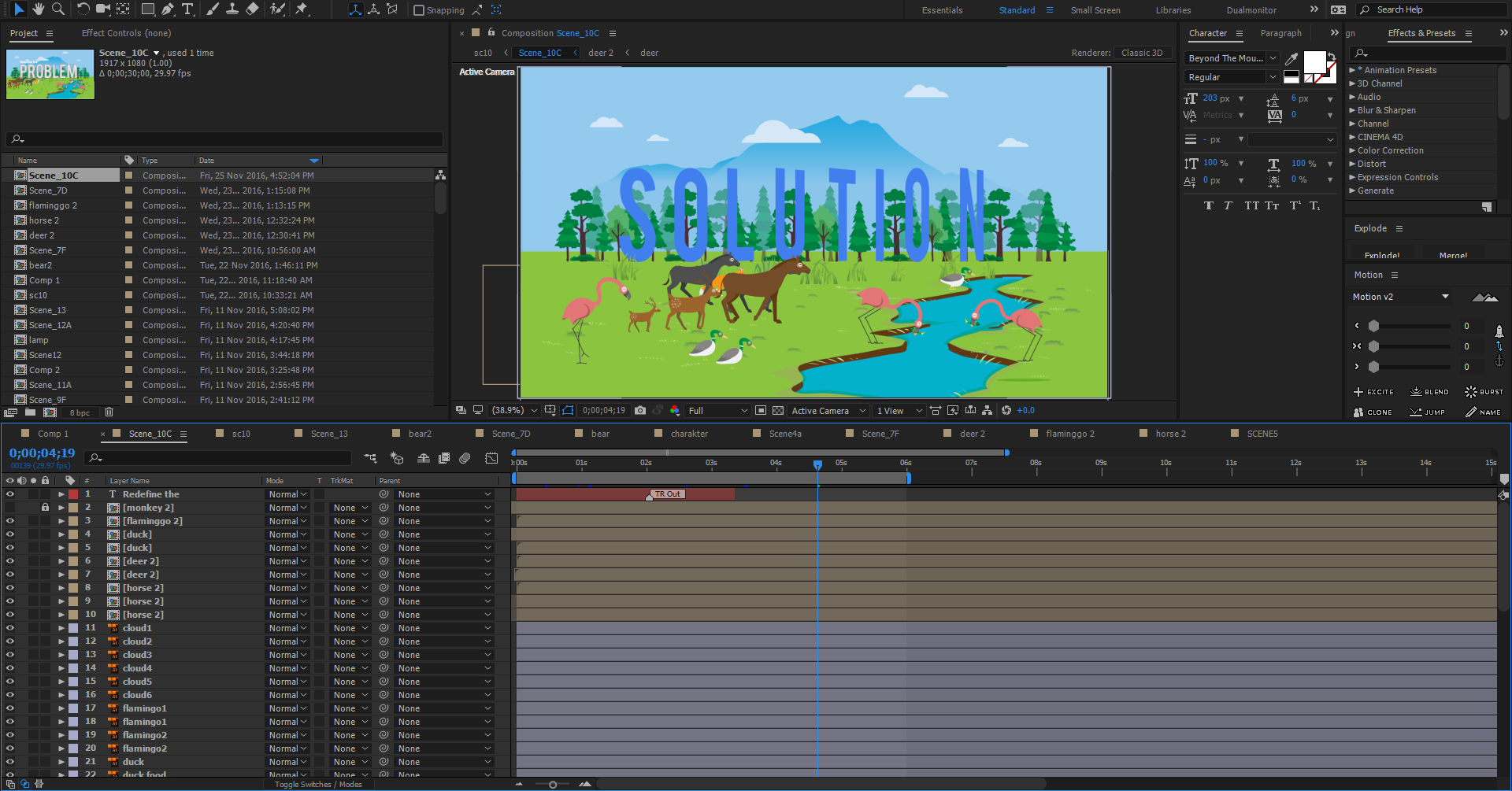The image size is (1512, 791).
Task: Switch to the Small Screen workspace
Action: point(1095,10)
